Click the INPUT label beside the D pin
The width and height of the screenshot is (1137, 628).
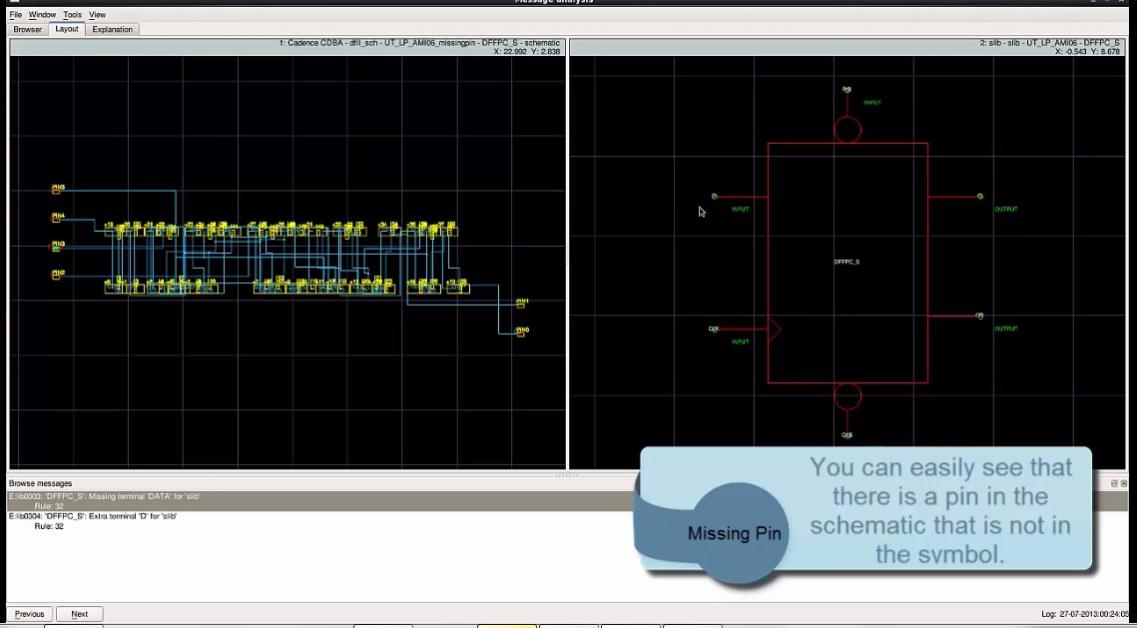pyautogui.click(x=740, y=209)
